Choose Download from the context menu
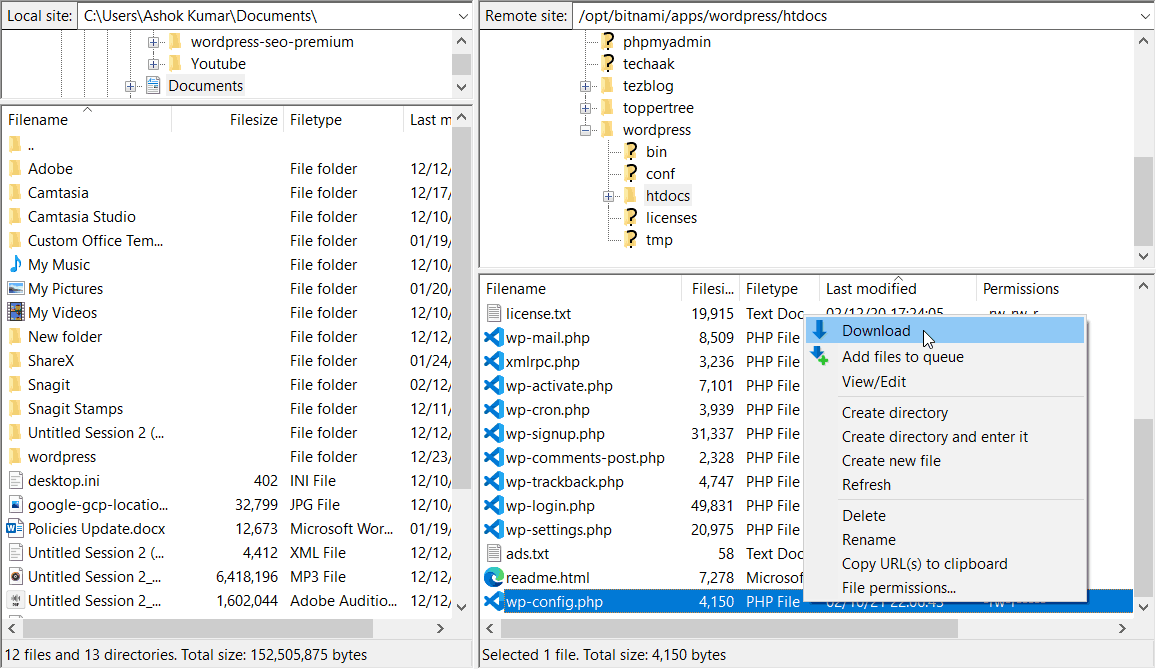Viewport: 1156px width, 669px height. click(x=946, y=330)
